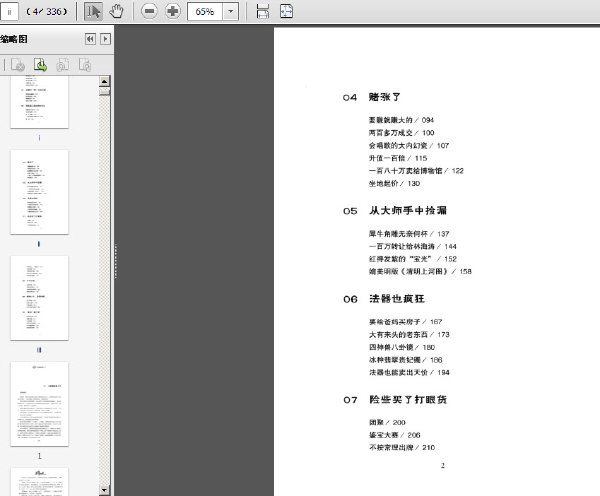The height and width of the screenshot is (496, 600).
Task: Collapse the thumbnail panel with double-arrow button
Action: pyautogui.click(x=90, y=39)
